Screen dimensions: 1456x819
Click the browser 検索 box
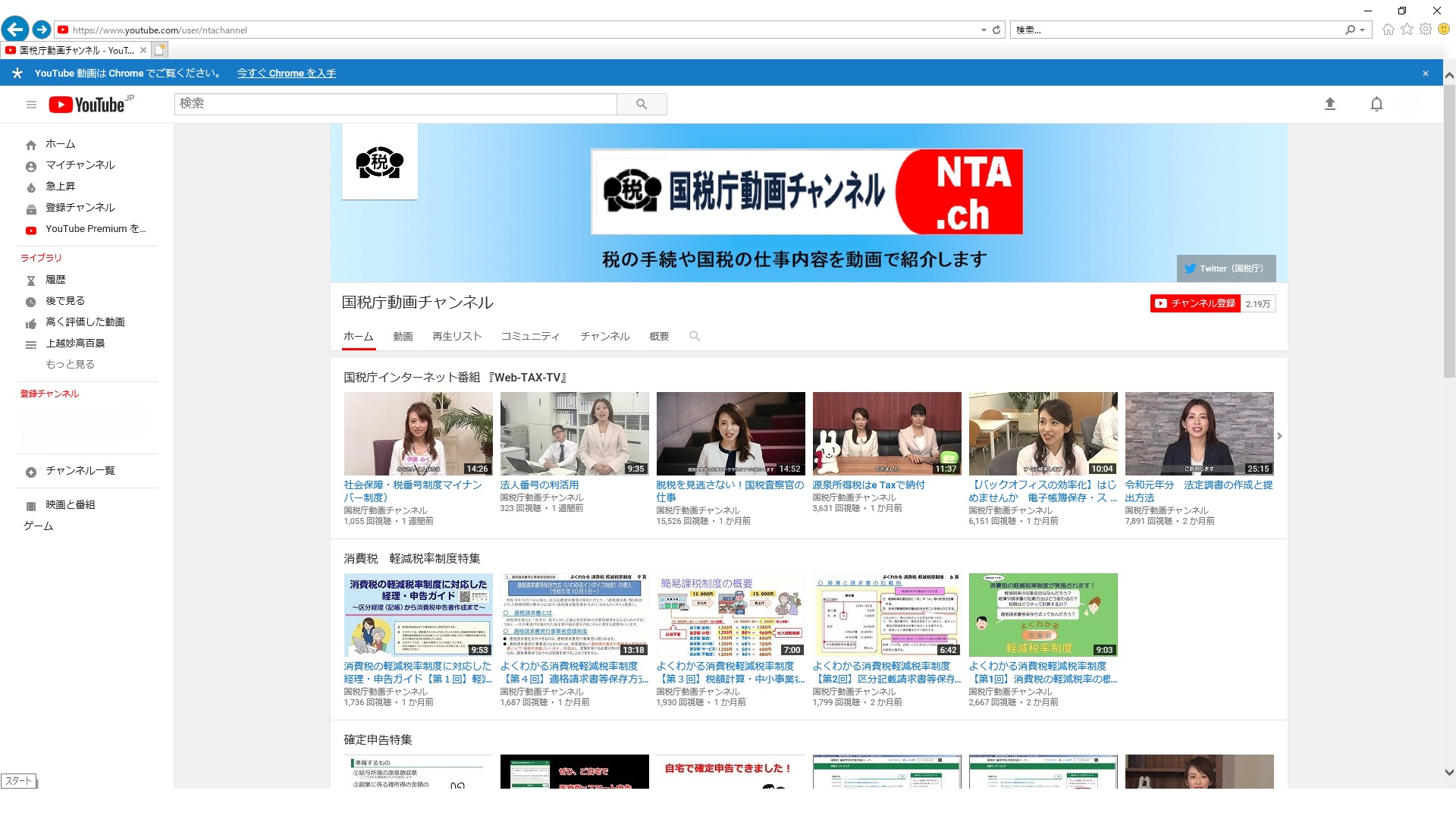pyautogui.click(x=1179, y=30)
